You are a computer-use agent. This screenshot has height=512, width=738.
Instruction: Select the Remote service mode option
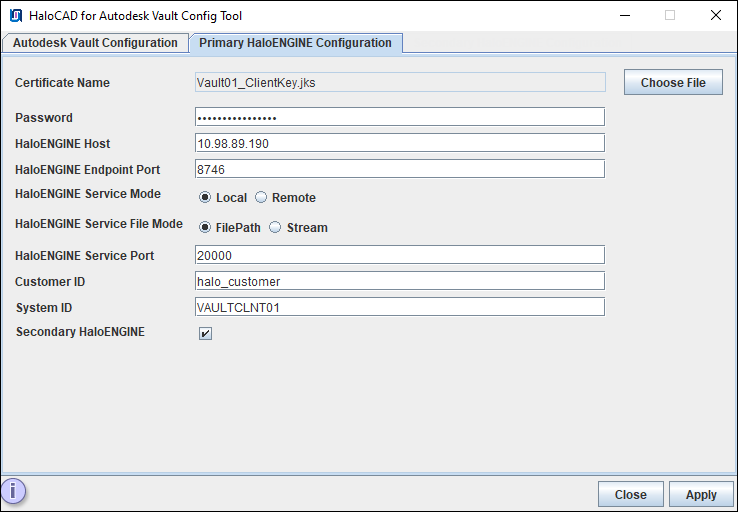(261, 198)
